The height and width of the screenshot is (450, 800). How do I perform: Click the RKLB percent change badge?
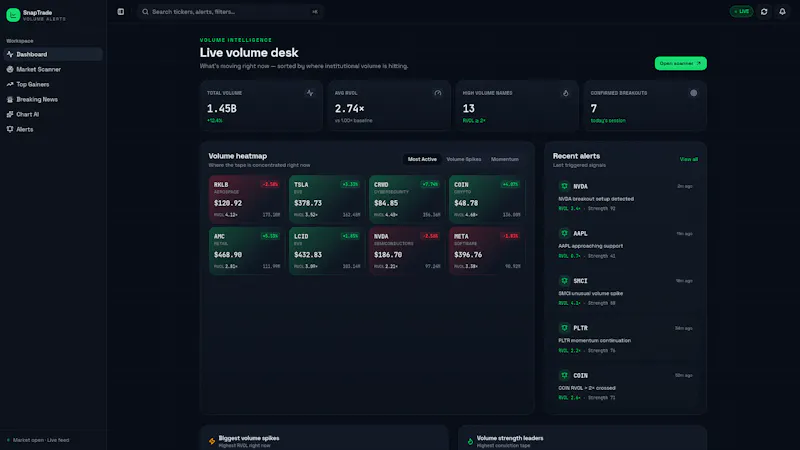[x=270, y=184]
